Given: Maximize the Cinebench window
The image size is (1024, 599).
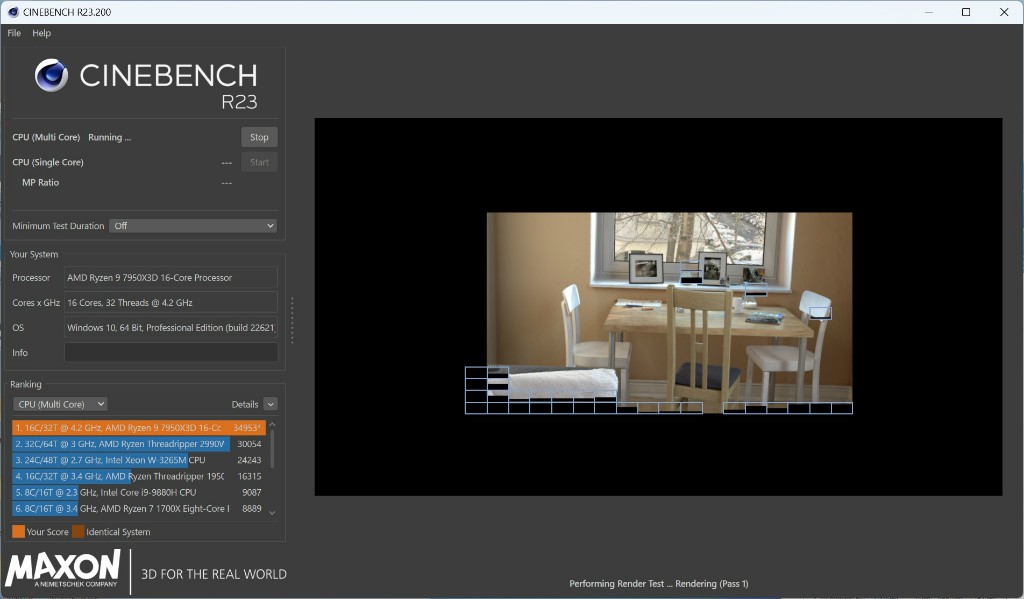Looking at the screenshot, I should point(966,12).
